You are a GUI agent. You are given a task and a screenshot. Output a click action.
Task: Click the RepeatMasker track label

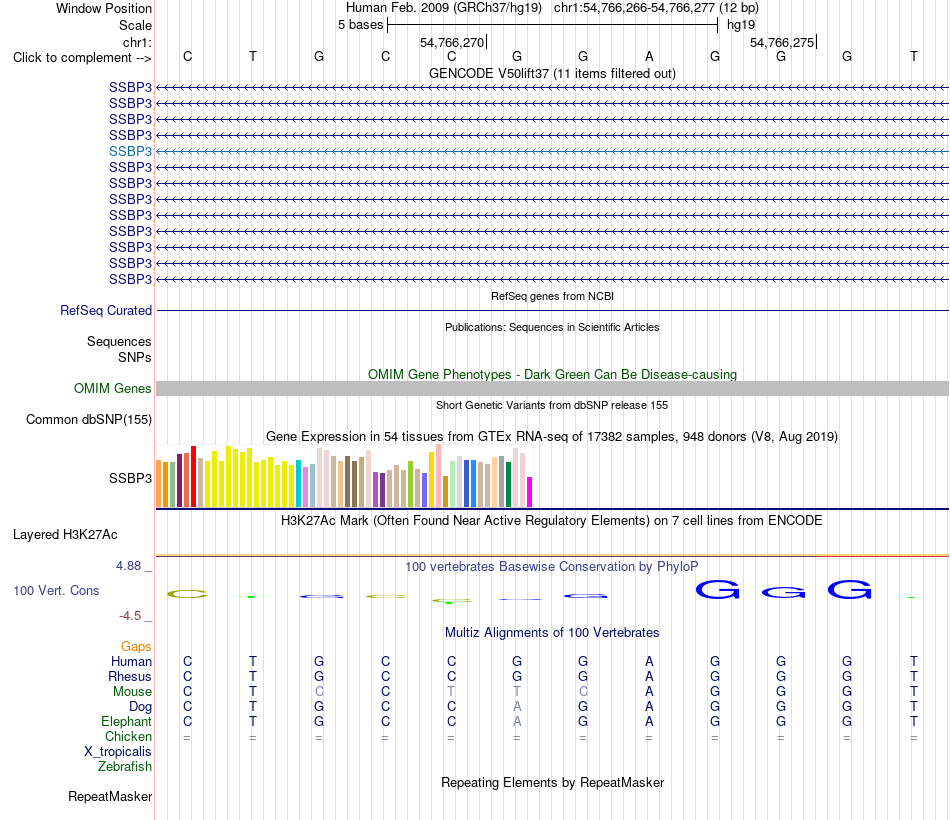coord(110,796)
